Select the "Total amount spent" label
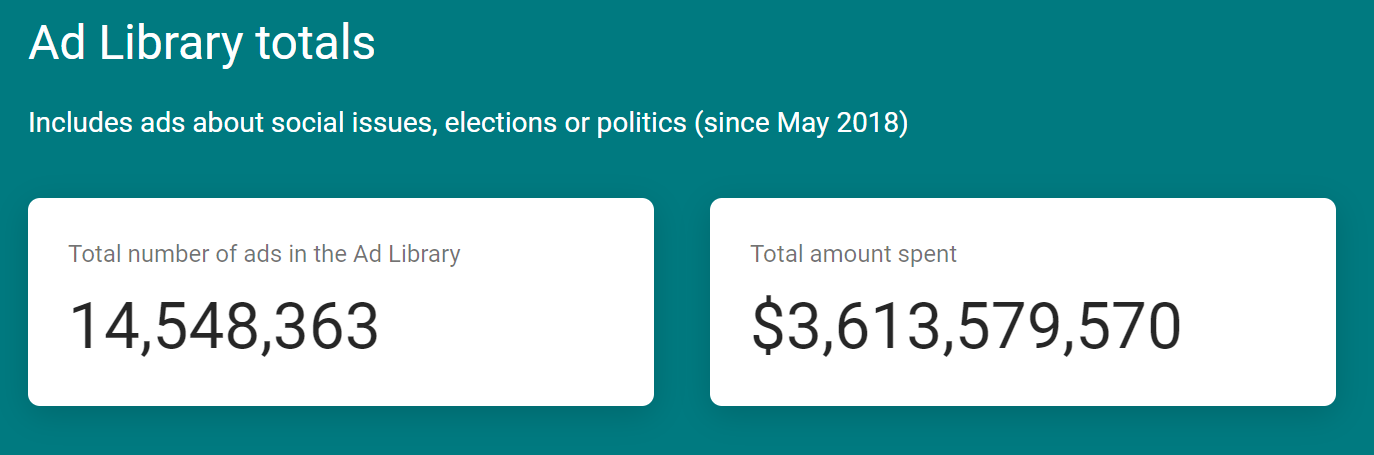Viewport: 1374px width, 455px height. 853,254
